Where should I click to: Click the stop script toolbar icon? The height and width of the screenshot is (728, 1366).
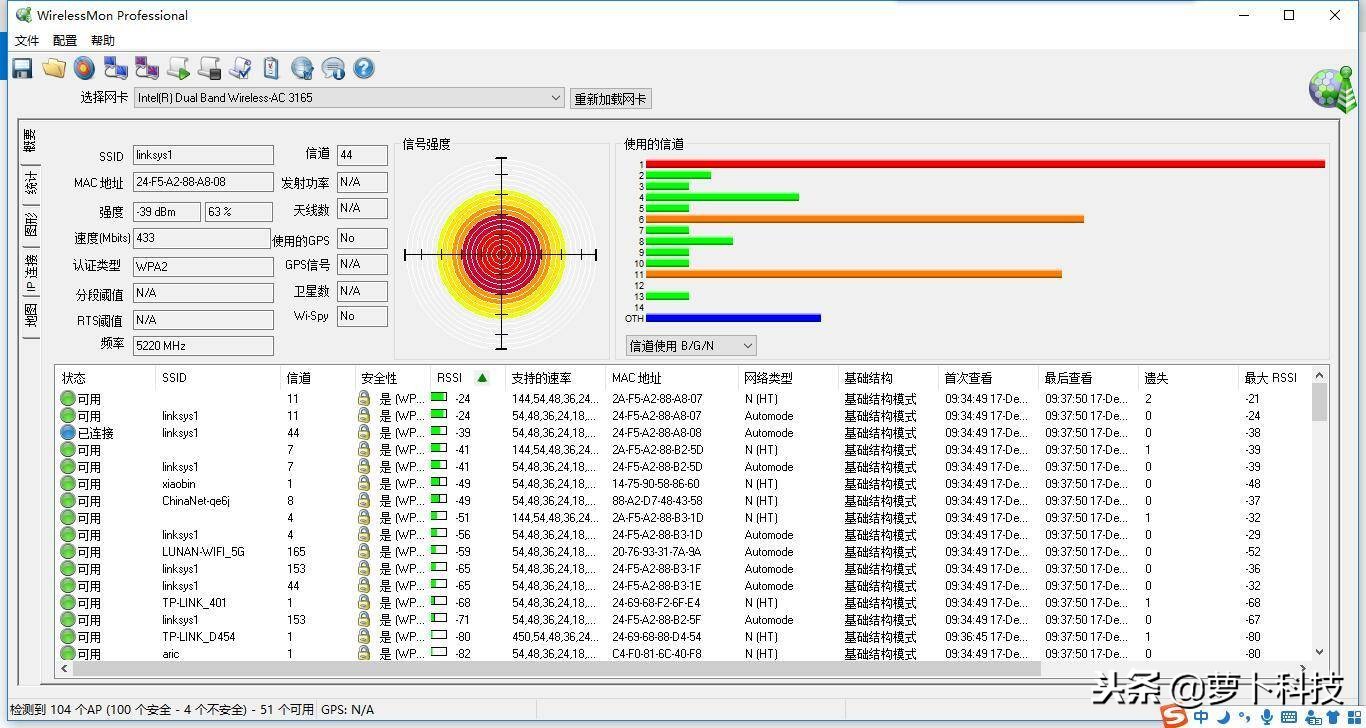(x=209, y=67)
